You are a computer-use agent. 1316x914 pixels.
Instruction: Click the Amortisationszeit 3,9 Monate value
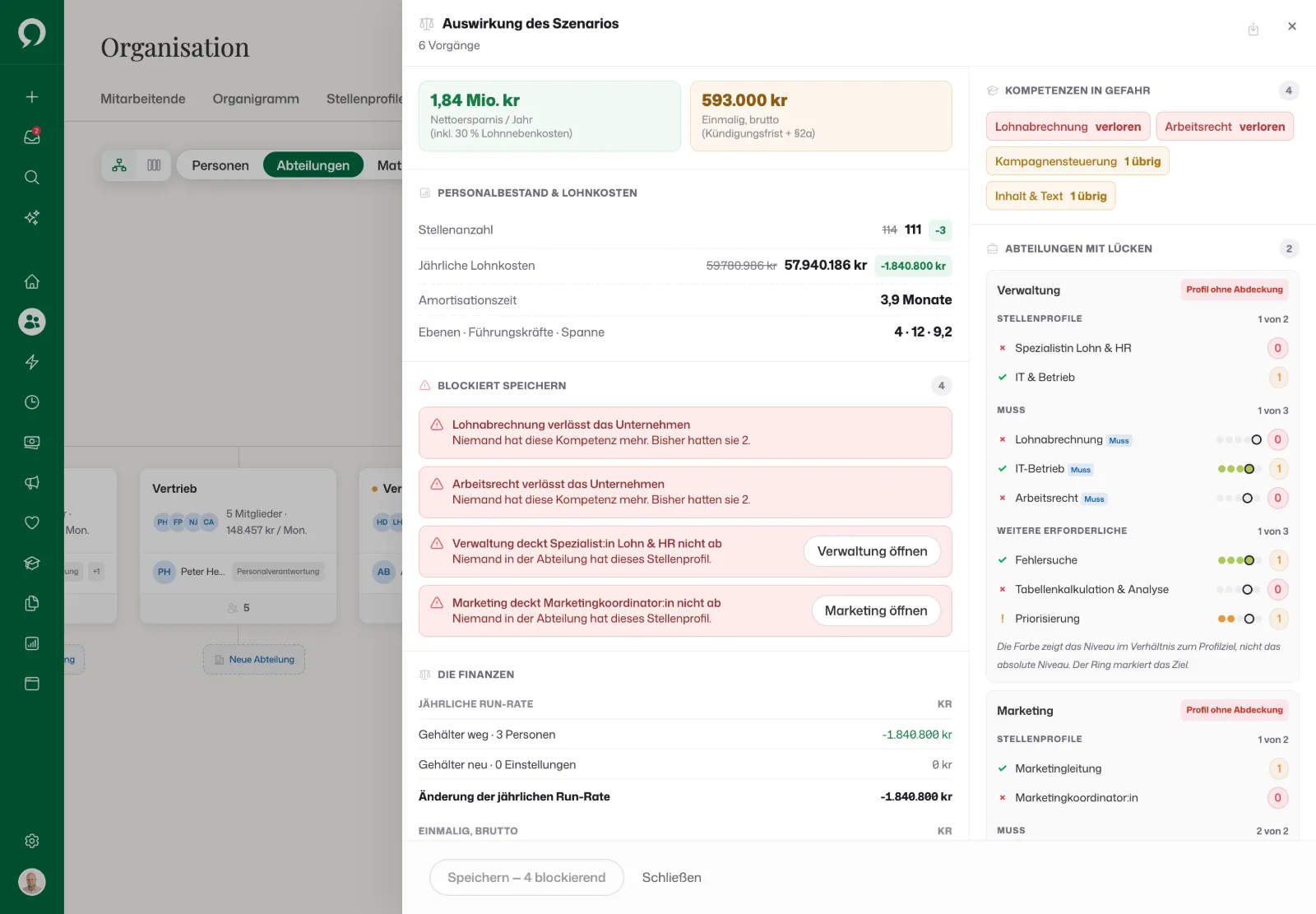[915, 300]
